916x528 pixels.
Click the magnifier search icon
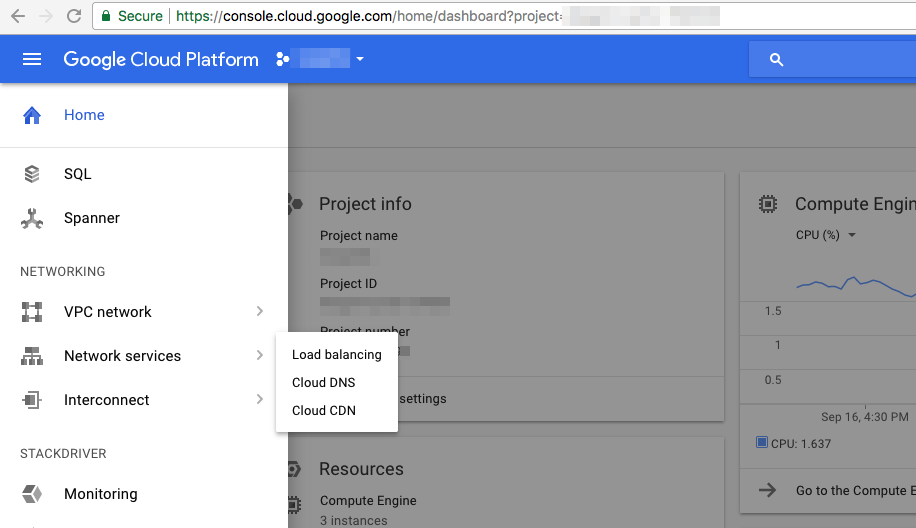776,60
